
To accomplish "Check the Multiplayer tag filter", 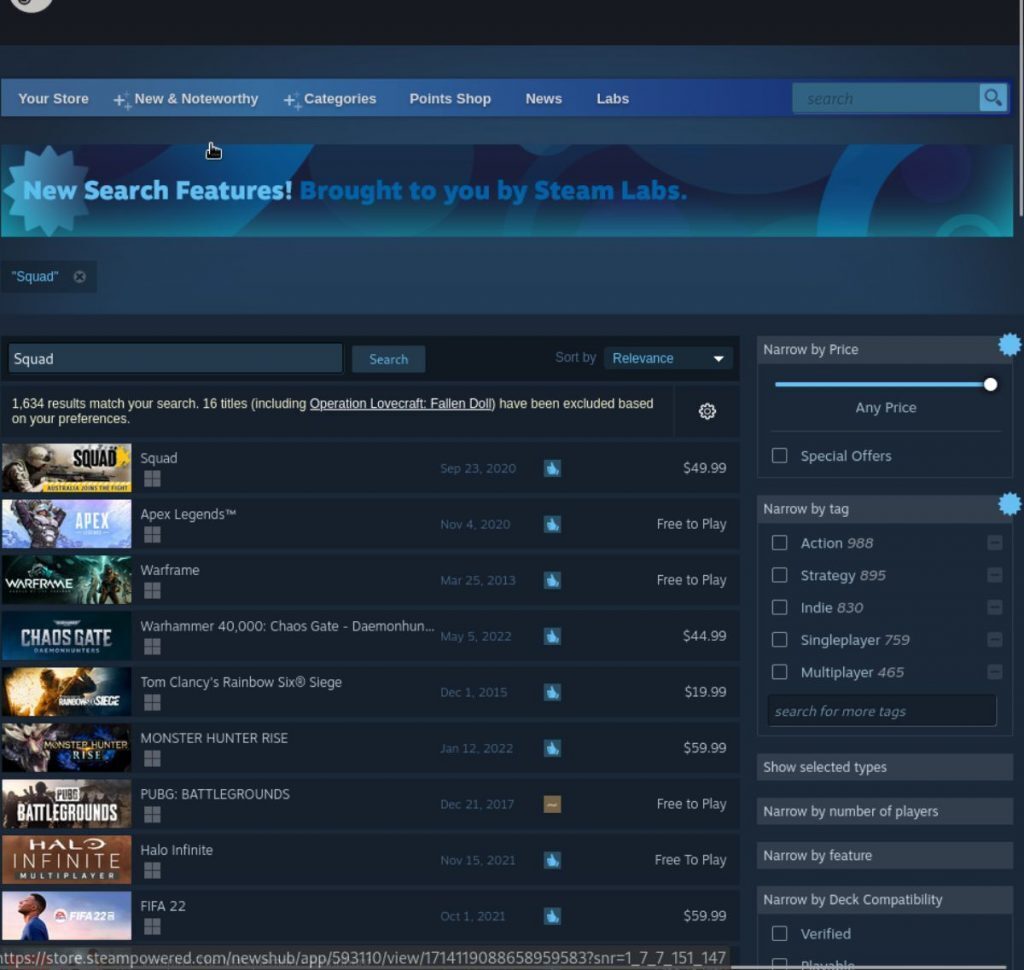I will click(x=779, y=672).
